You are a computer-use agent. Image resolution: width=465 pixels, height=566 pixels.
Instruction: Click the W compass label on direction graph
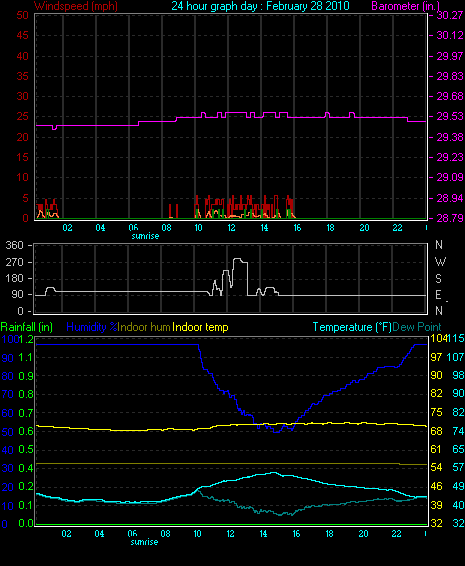tap(440, 262)
